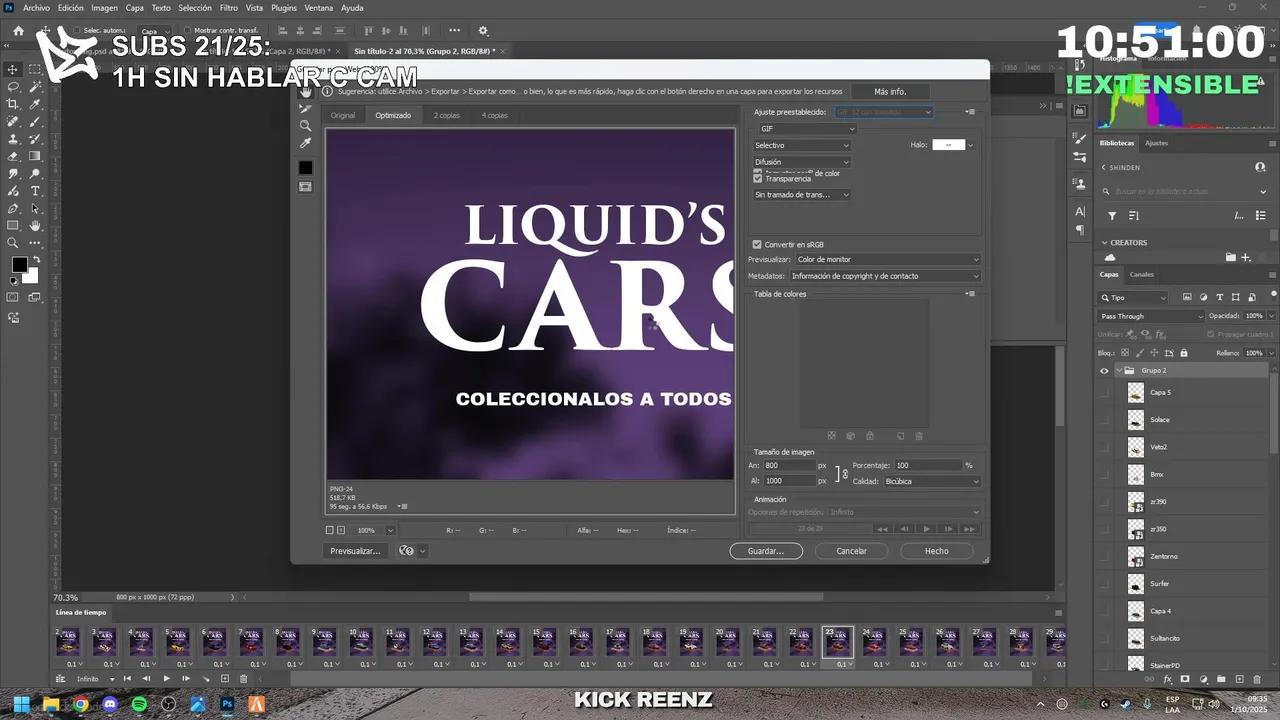This screenshot has height=720, width=1280.
Task: Toggle the Convertir en sRGB checkbox
Action: click(757, 244)
